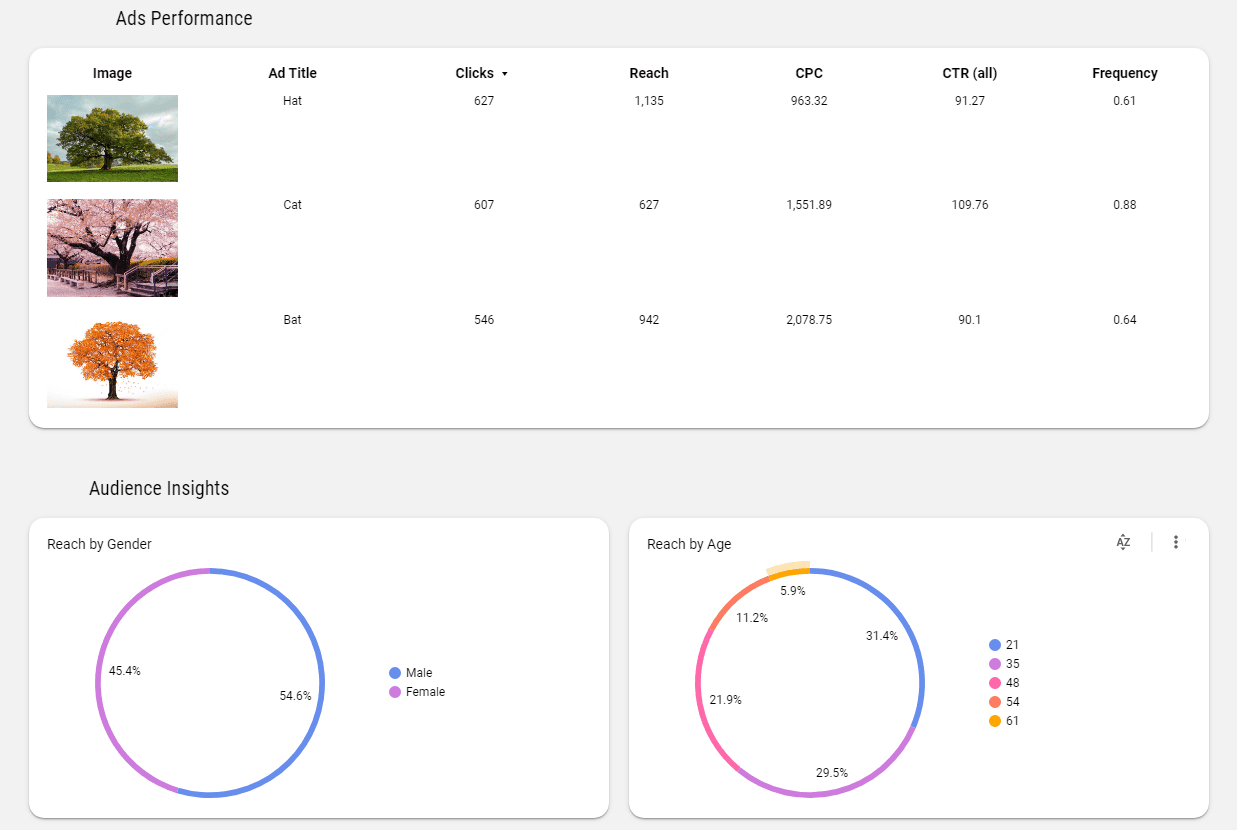Click the sort A-Z icon in Reach by Age

(x=1123, y=542)
